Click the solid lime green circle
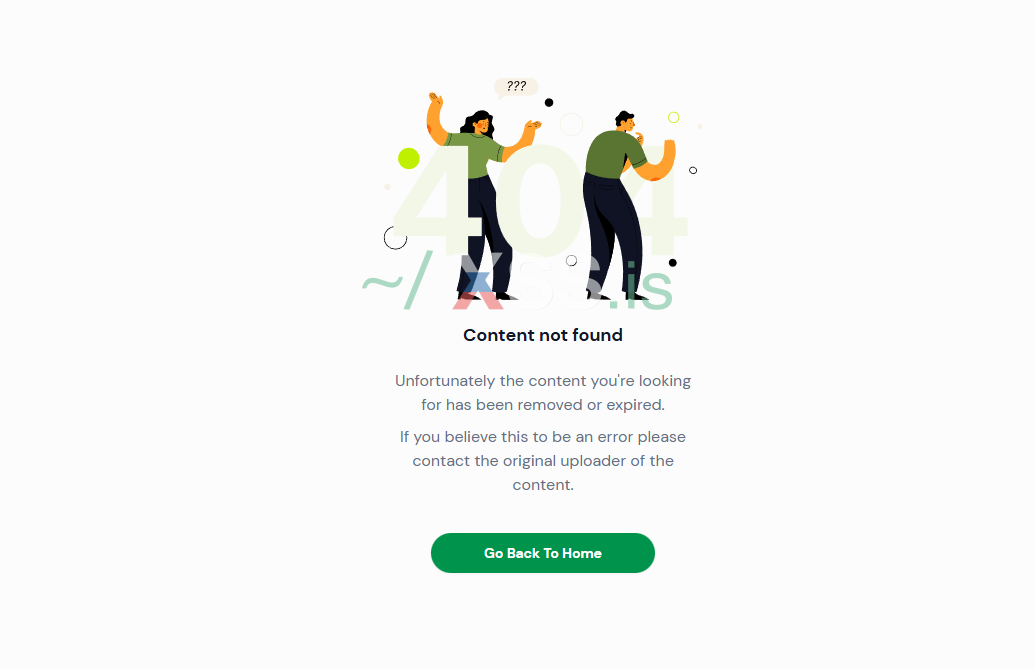This screenshot has width=1034, height=670. tap(409, 158)
